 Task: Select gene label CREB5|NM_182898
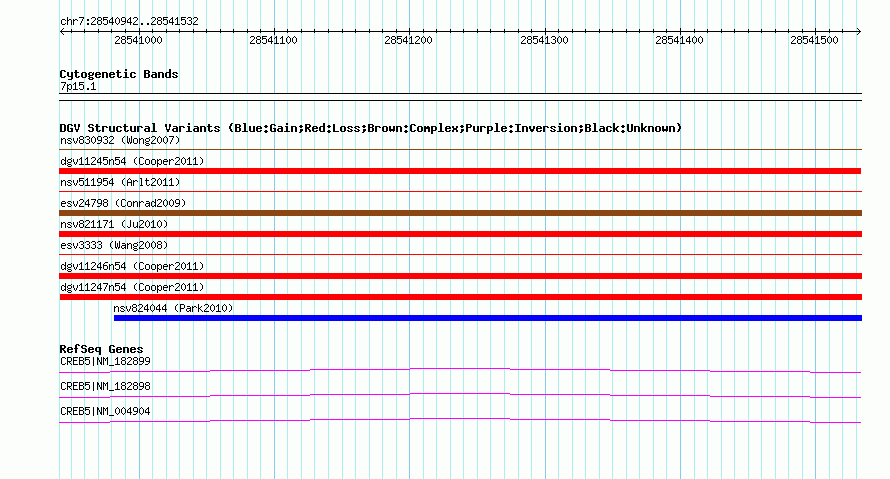105,386
